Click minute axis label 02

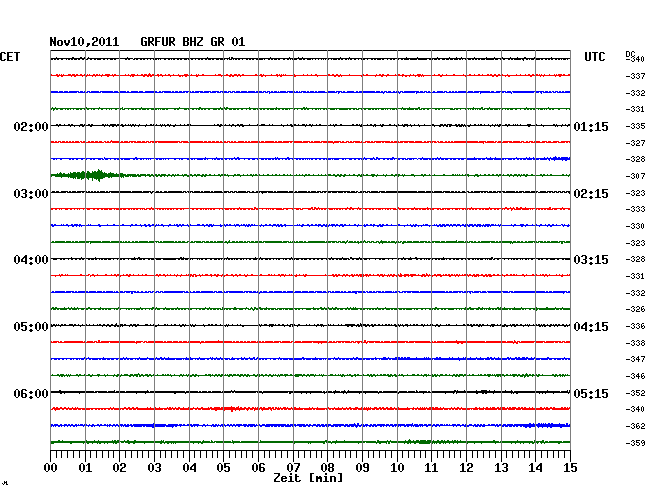click(x=119, y=468)
